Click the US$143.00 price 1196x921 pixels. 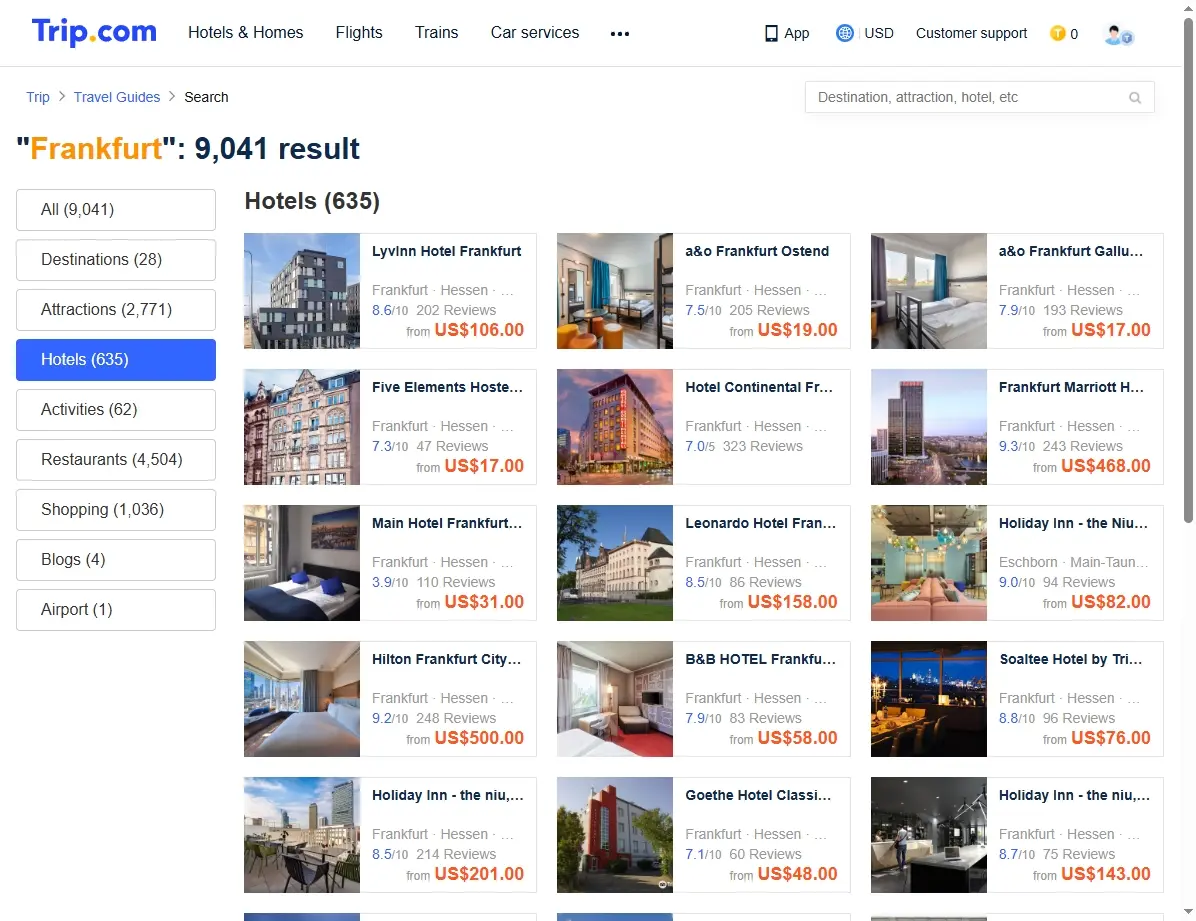click(x=1105, y=874)
